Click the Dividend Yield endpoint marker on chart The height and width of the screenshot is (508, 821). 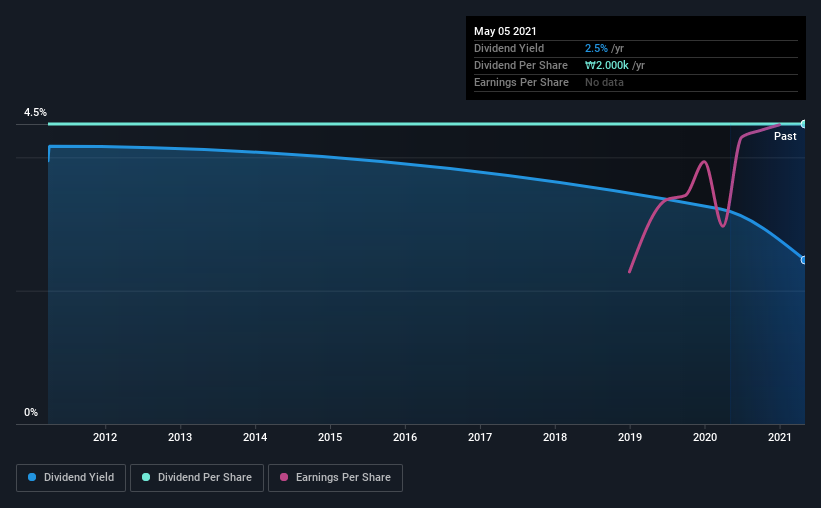click(803, 260)
